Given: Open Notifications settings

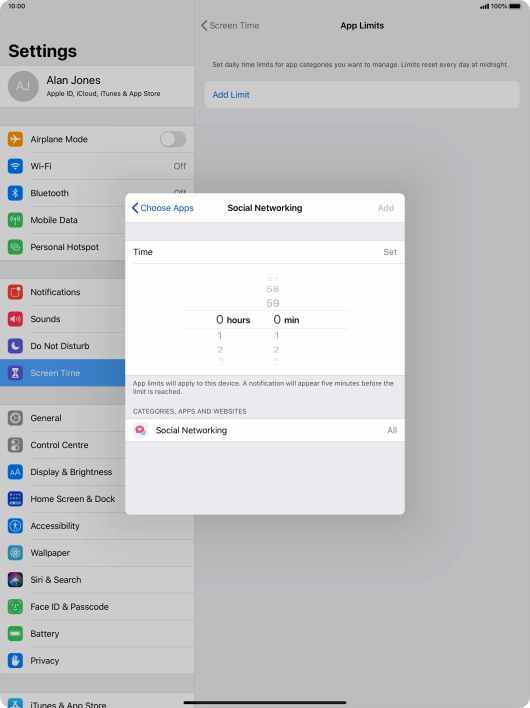Looking at the screenshot, I should pos(63,292).
